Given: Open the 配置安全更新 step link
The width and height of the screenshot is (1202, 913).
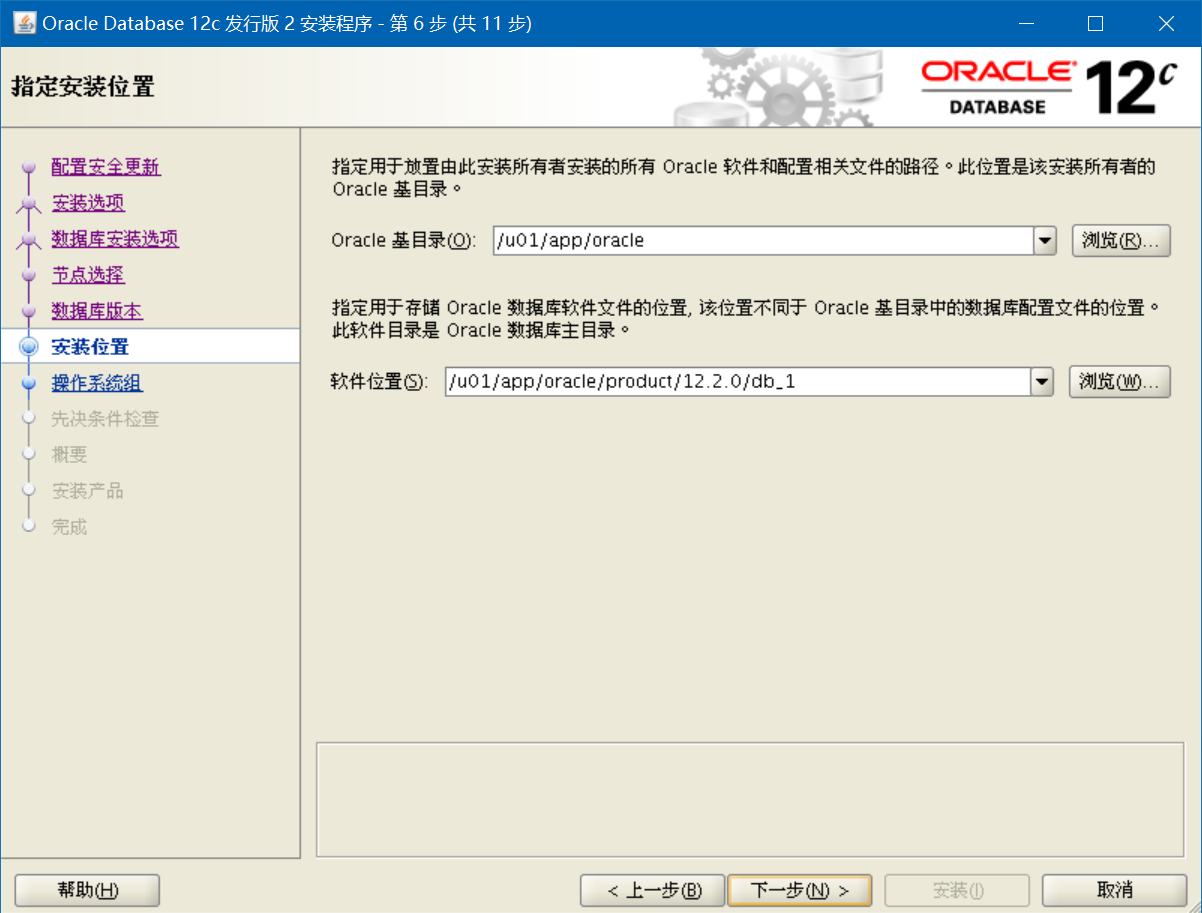Looking at the screenshot, I should tap(106, 167).
